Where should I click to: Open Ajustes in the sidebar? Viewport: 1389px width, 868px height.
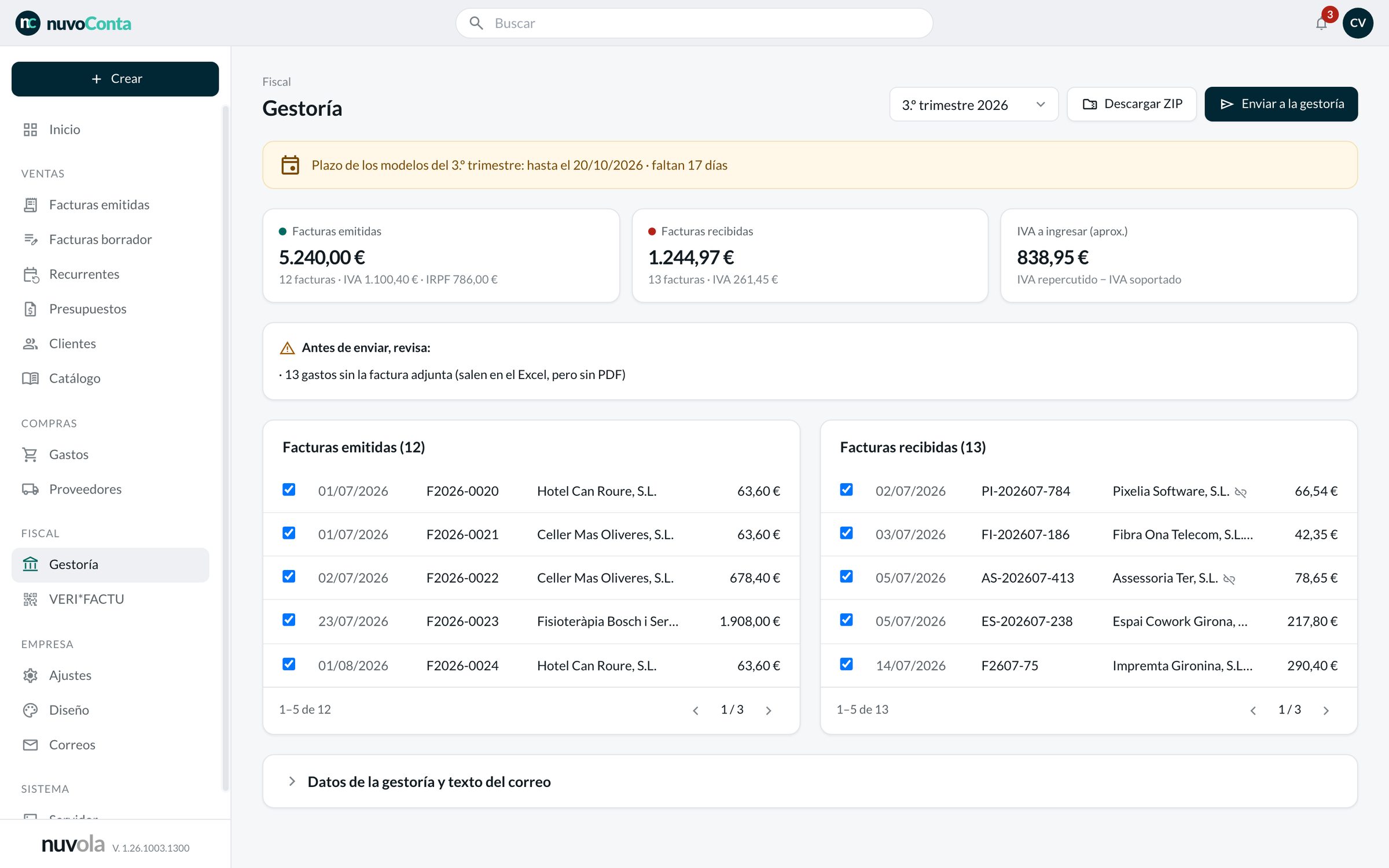[110, 675]
